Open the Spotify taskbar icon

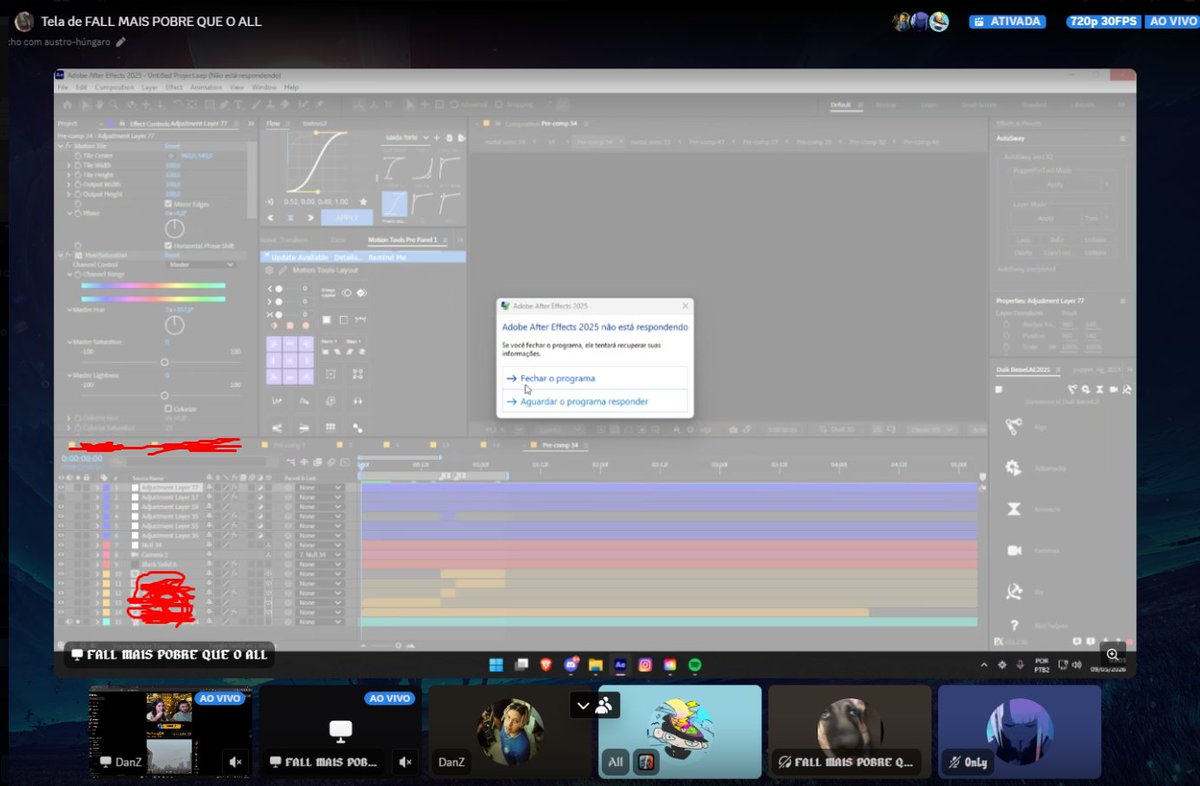point(696,664)
